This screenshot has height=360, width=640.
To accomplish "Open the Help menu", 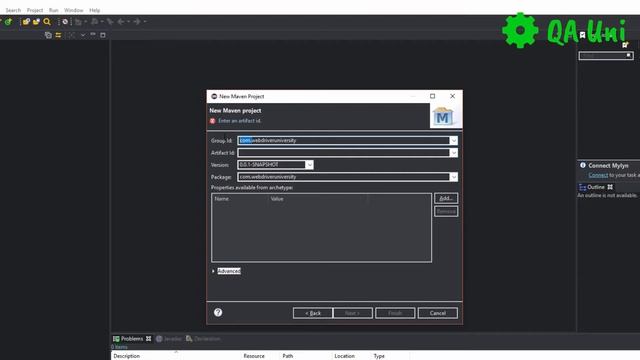I will pyautogui.click(x=95, y=10).
